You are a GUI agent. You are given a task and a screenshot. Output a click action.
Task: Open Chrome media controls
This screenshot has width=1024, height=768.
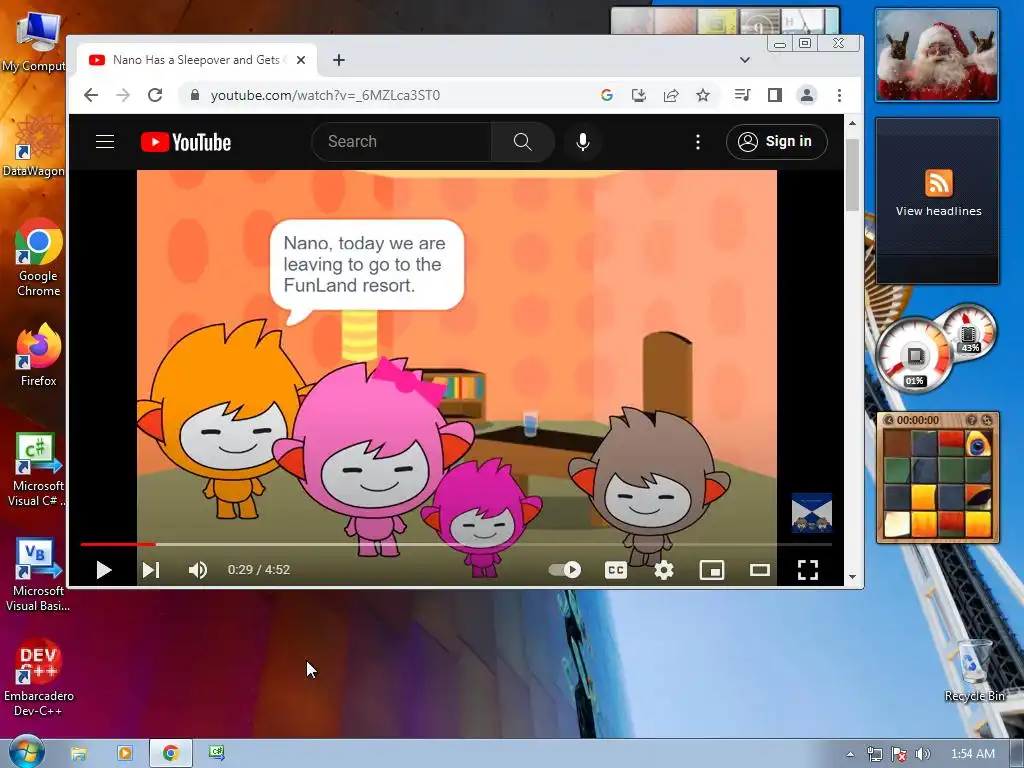pyautogui.click(x=742, y=95)
